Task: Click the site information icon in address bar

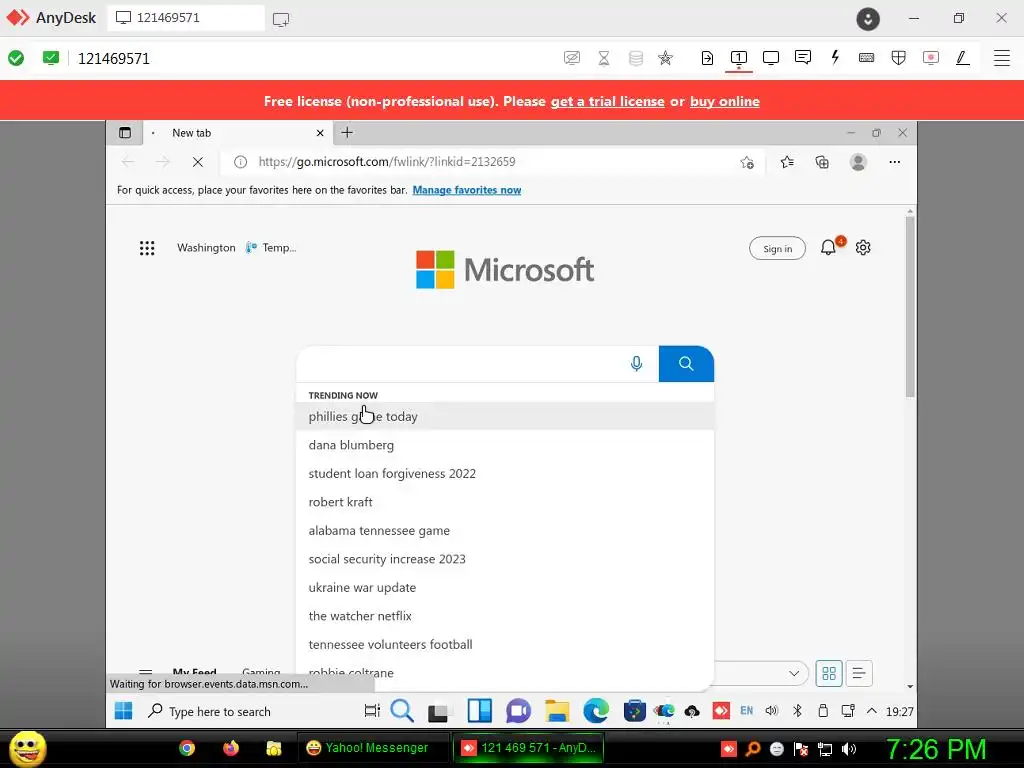Action: click(240, 161)
